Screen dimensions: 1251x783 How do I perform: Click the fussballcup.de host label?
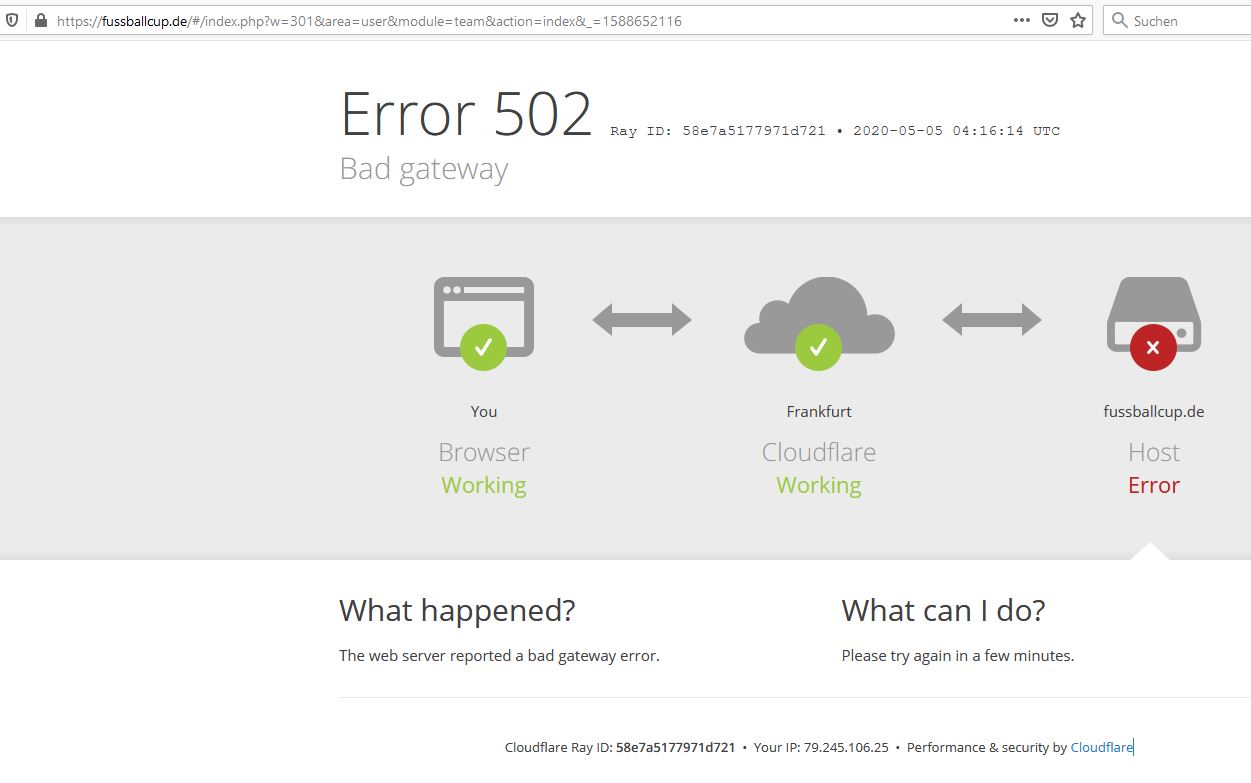click(x=1153, y=411)
